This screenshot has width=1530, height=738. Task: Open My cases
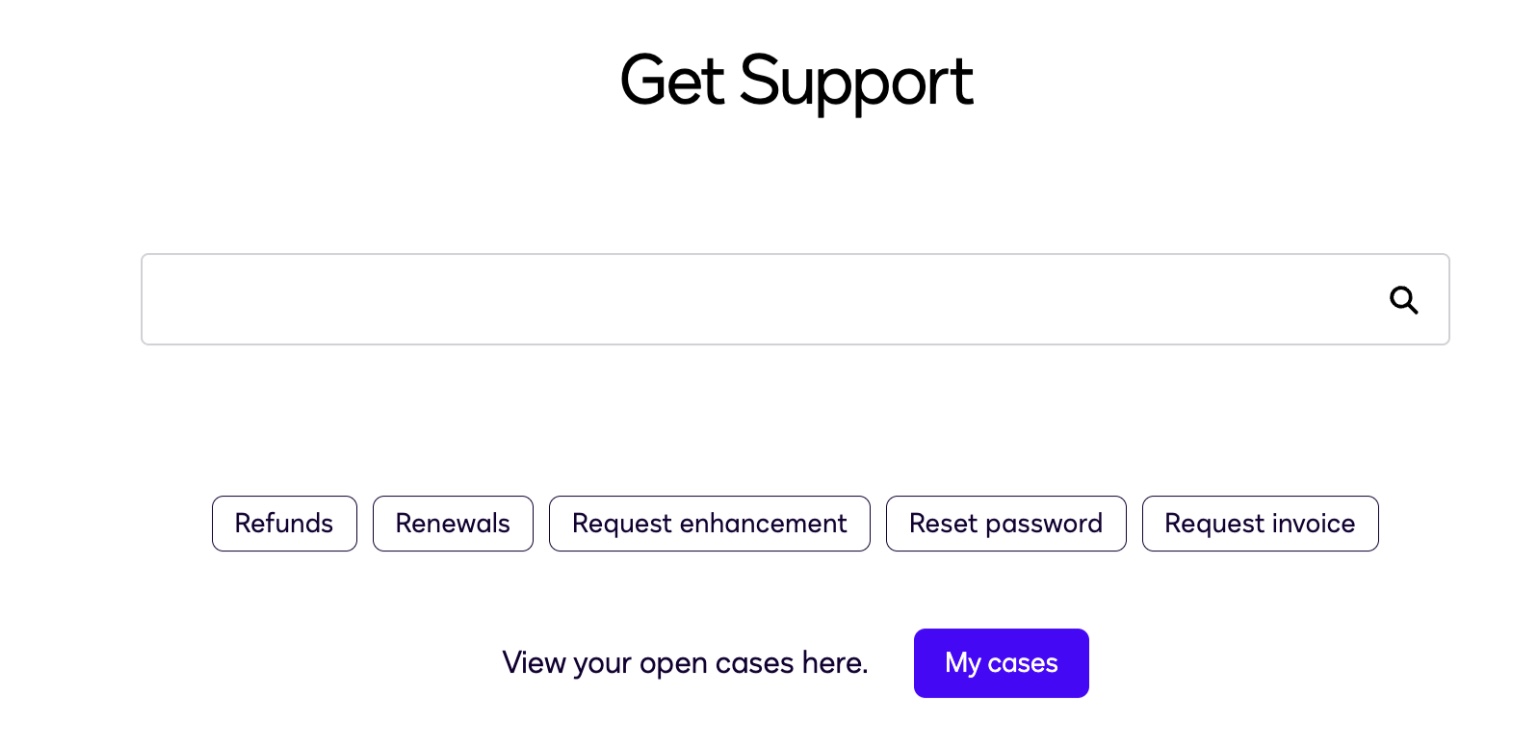tap(1001, 663)
